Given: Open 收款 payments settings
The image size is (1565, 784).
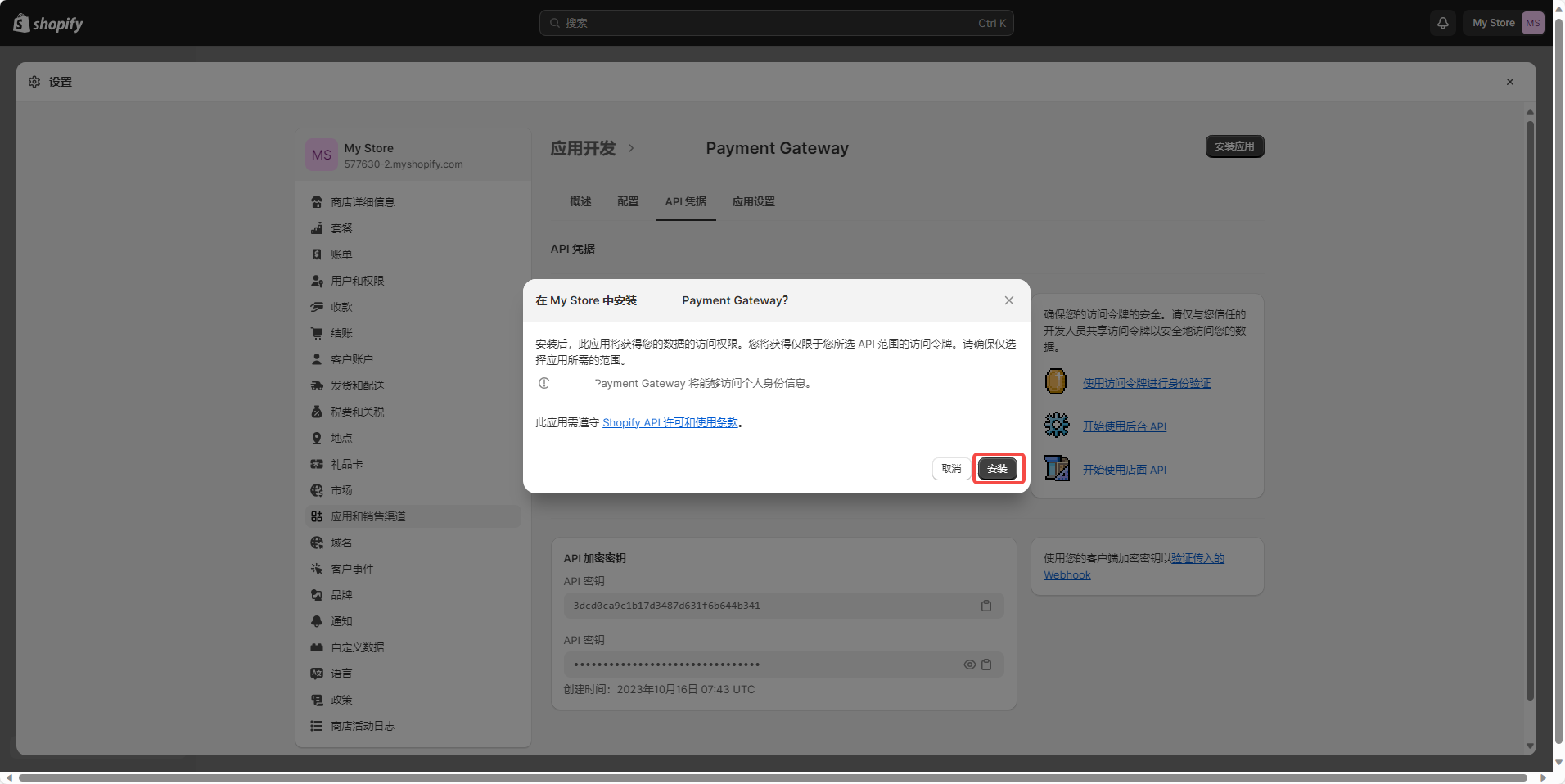Looking at the screenshot, I should pos(413,307).
